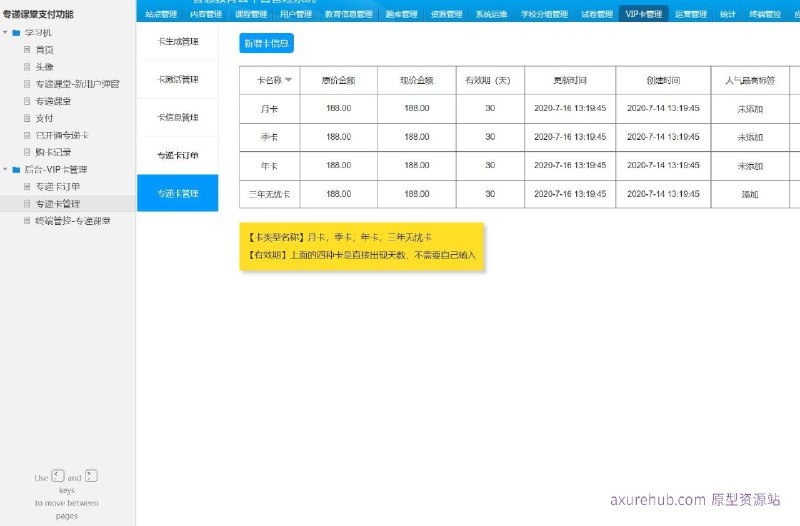
Task: Click the 季卡 card name cell
Action: point(269,137)
